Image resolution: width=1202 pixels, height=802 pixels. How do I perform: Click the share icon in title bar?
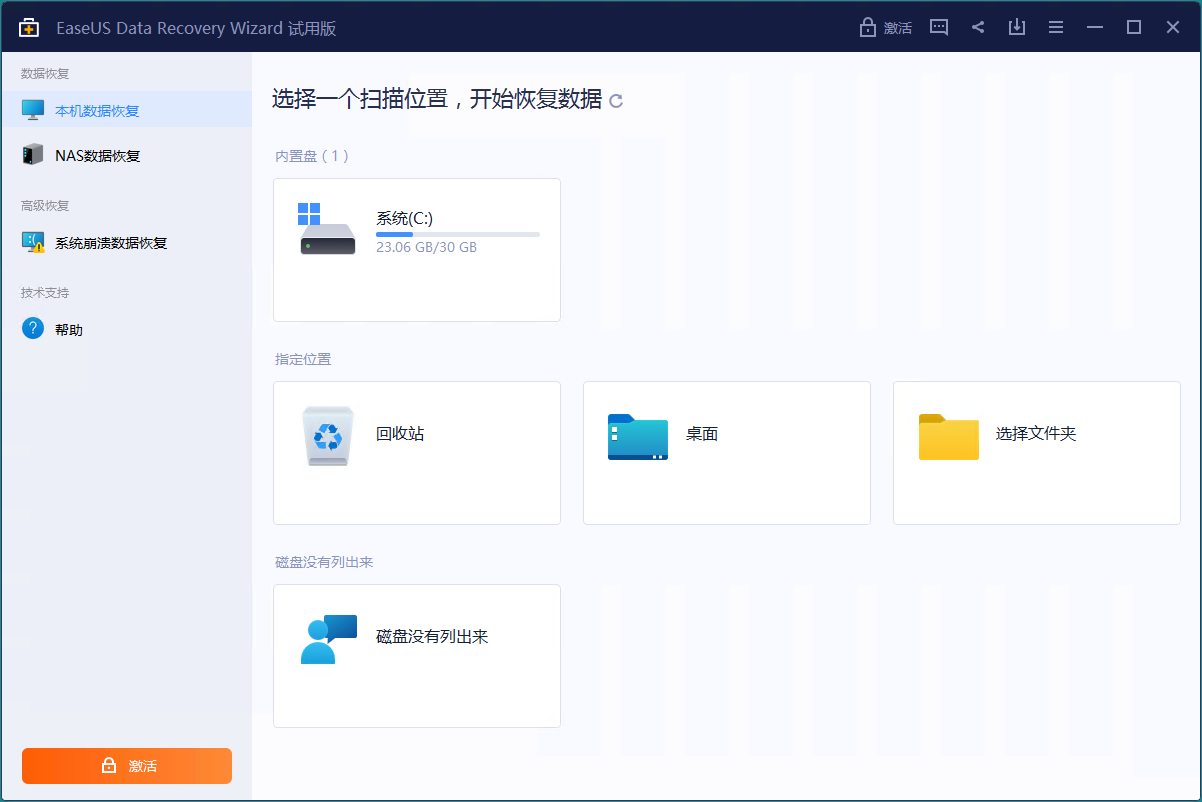(978, 27)
